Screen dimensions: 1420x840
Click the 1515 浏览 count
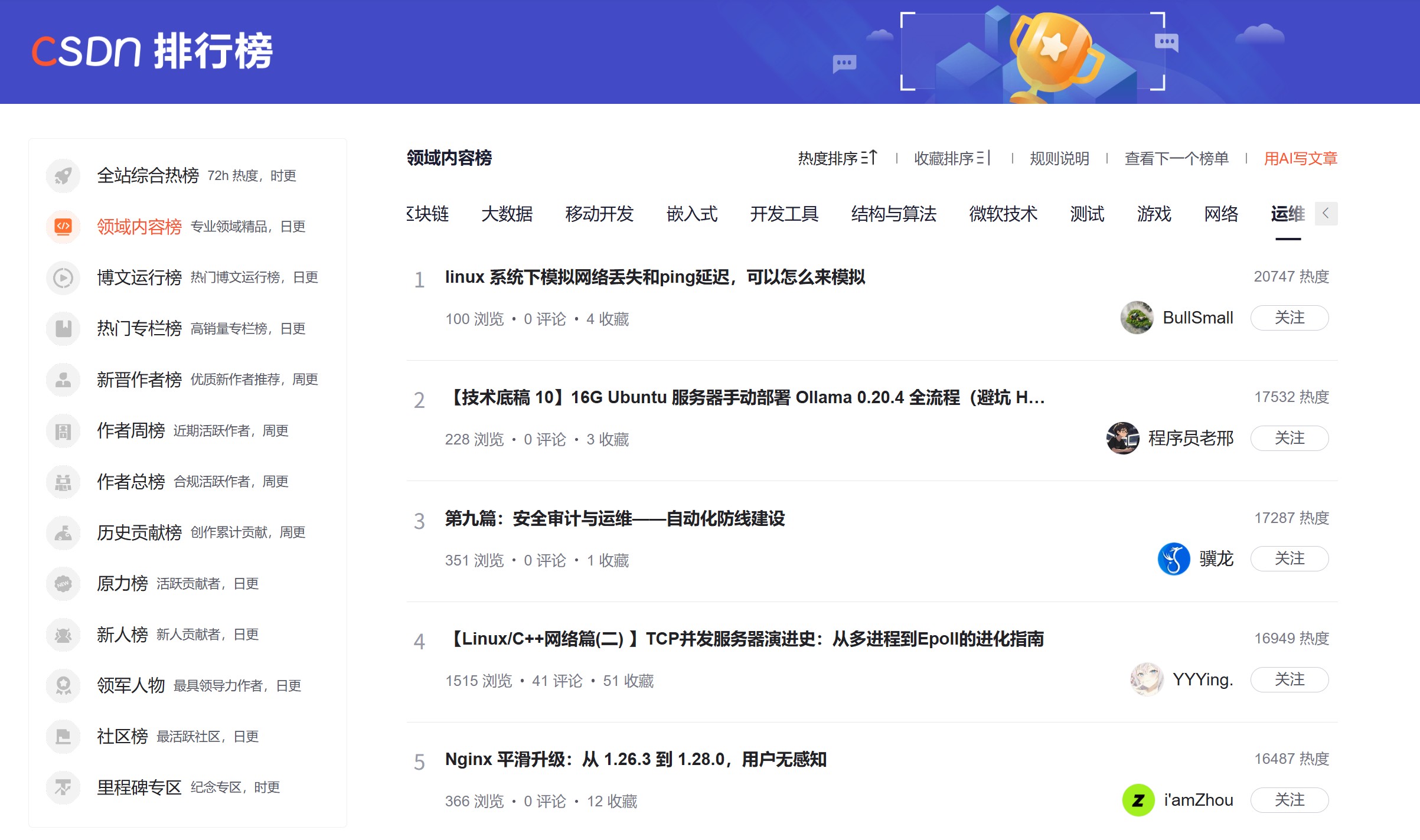tap(478, 681)
